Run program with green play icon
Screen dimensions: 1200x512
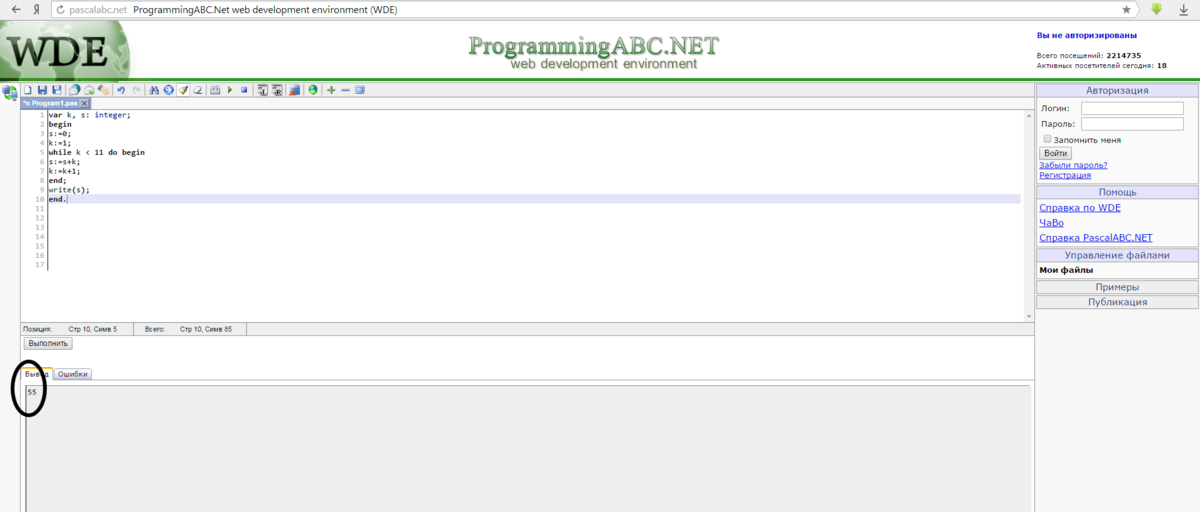[230, 90]
